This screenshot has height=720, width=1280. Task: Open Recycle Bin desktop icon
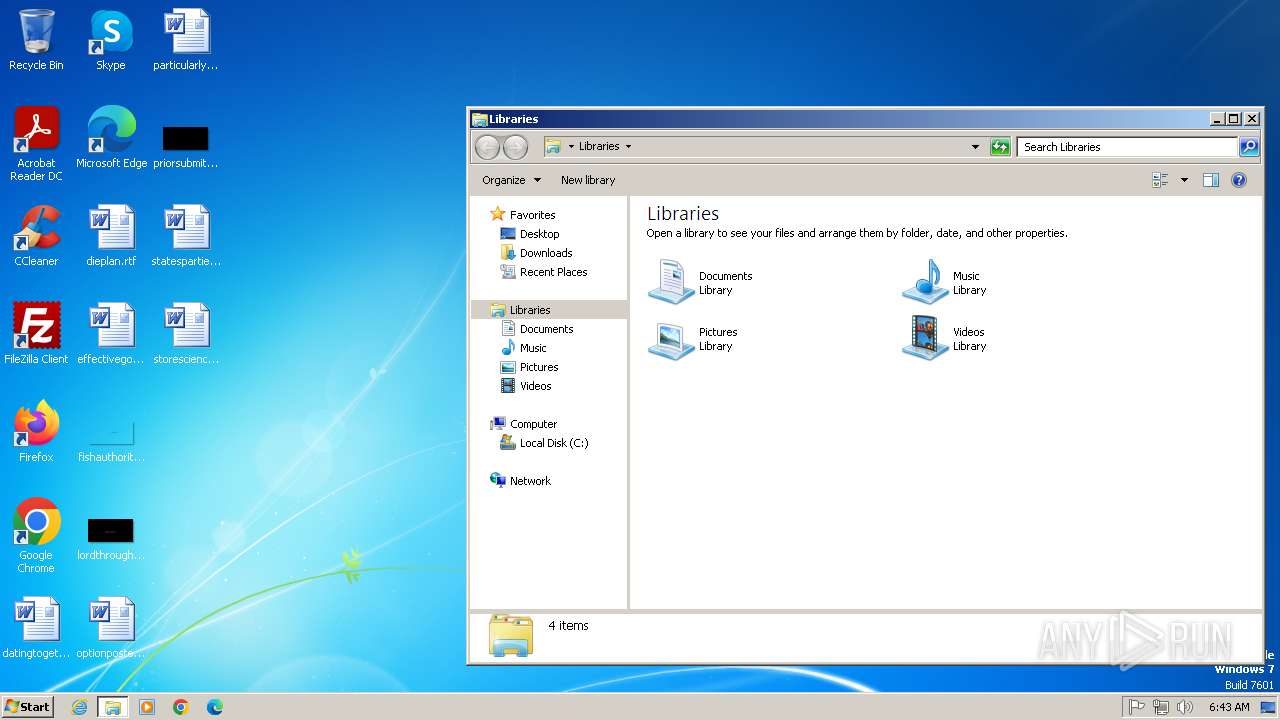pyautogui.click(x=36, y=40)
